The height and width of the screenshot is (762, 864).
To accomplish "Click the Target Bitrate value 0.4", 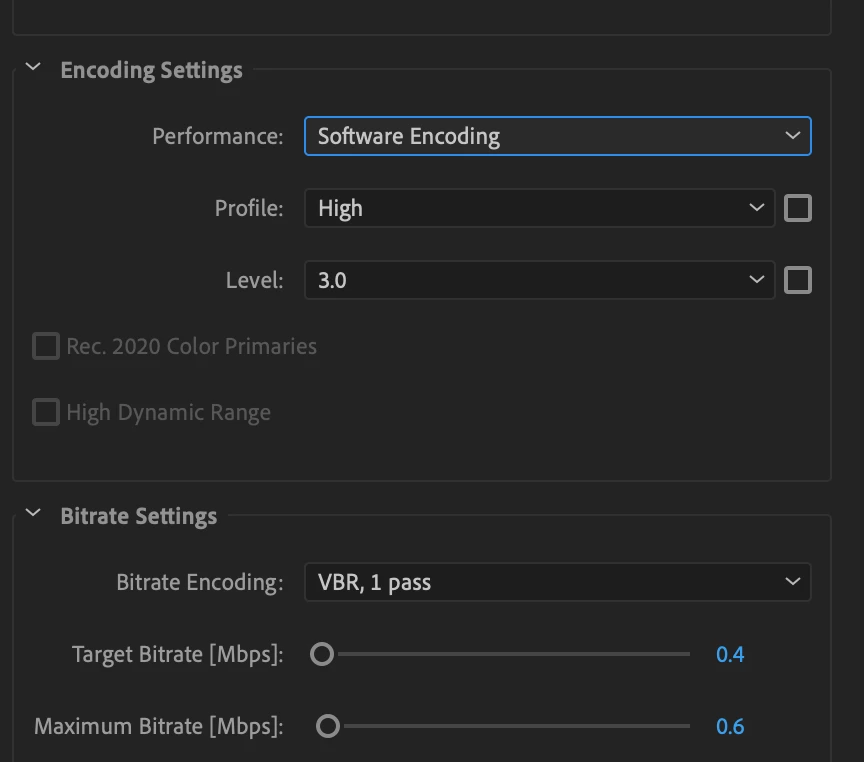I will pos(730,655).
